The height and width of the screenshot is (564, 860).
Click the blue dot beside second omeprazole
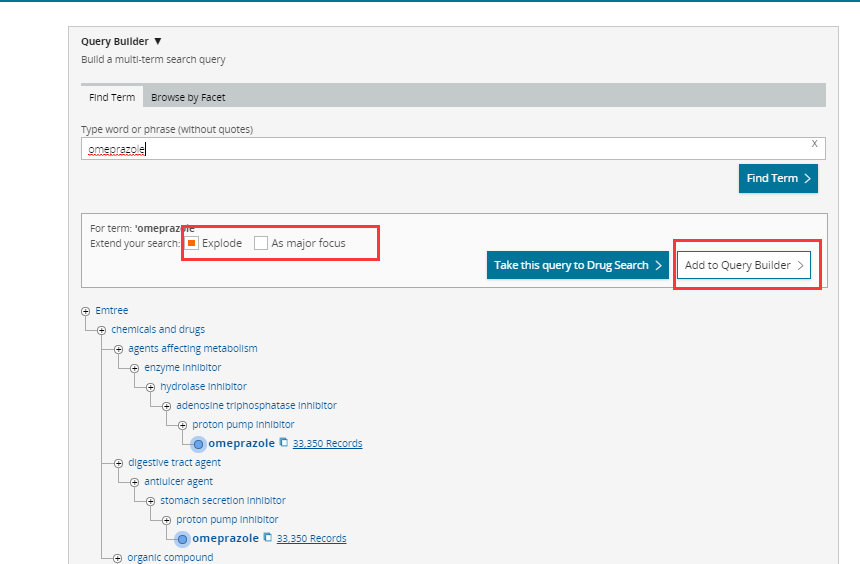tap(182, 539)
